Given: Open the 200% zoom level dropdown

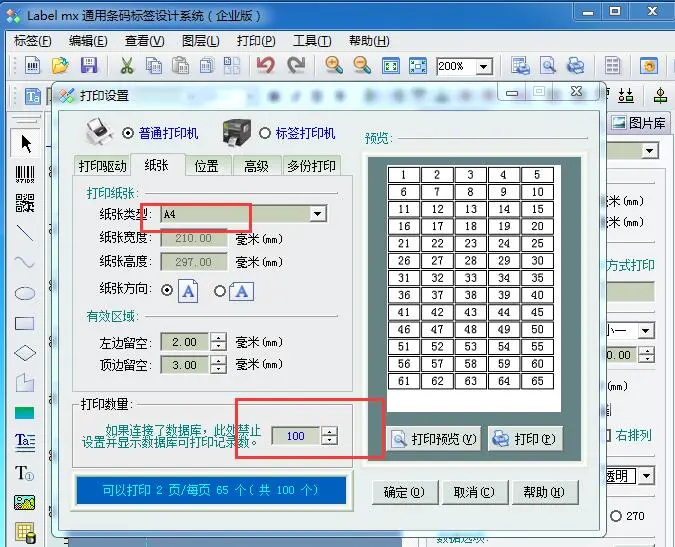Looking at the screenshot, I should pos(484,67).
